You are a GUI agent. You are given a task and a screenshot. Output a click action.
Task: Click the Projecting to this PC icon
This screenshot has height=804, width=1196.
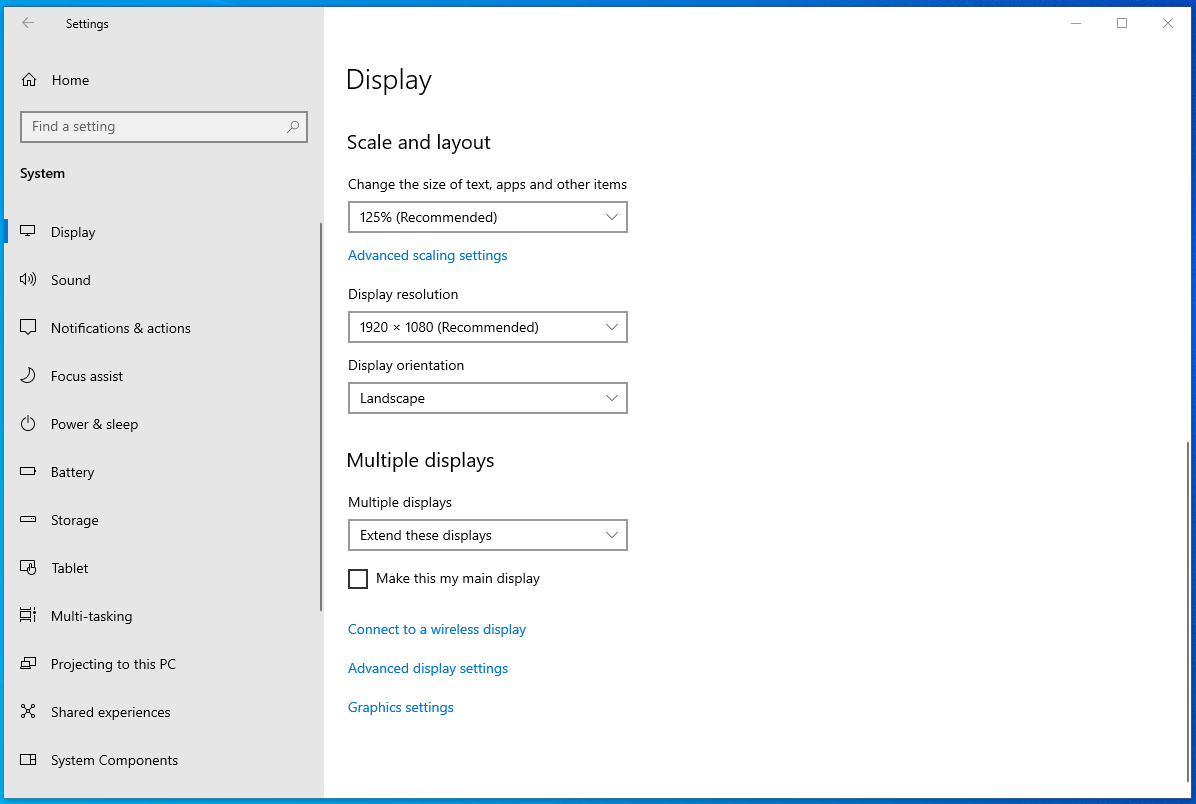coord(28,664)
